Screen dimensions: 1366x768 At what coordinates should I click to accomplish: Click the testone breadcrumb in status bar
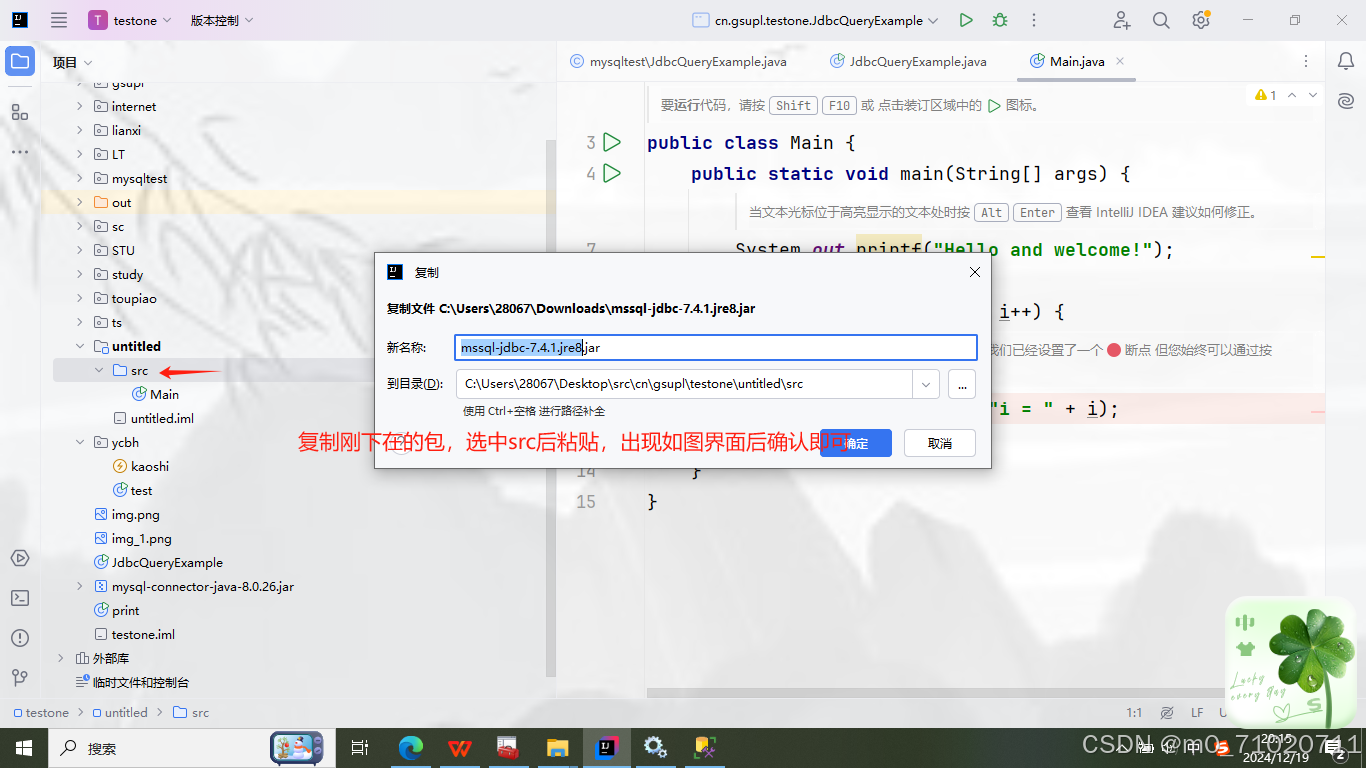coord(41,713)
